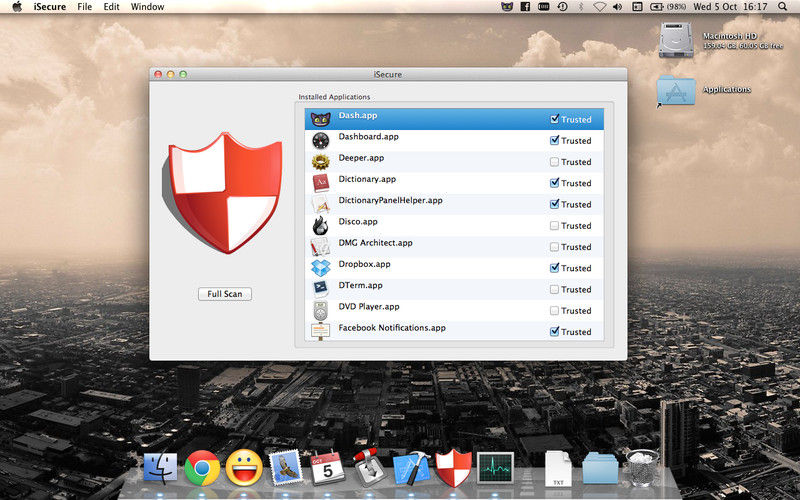The image size is (800, 500).
Task: Select the Dropbox.app icon in list
Action: (x=321, y=267)
